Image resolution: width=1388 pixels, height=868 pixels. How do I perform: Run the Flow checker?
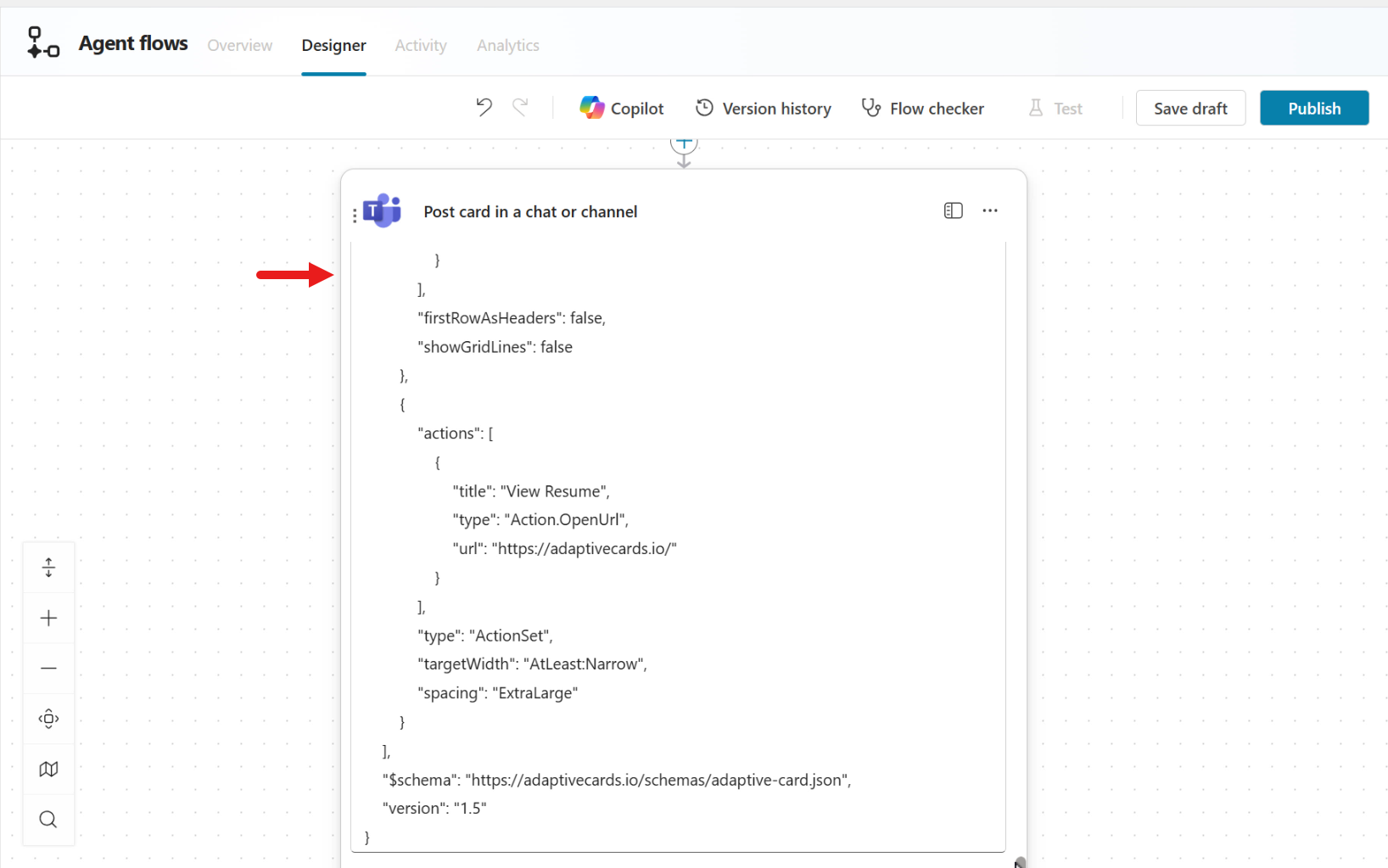click(922, 108)
